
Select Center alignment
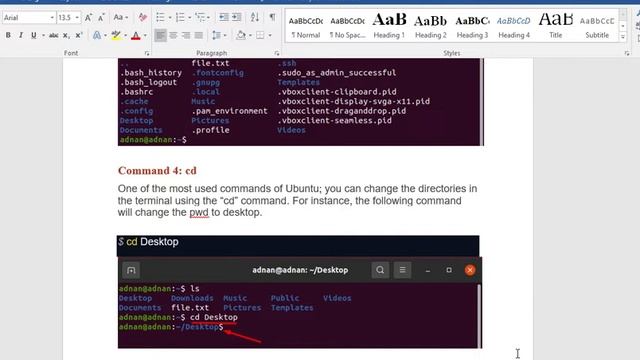point(173,36)
